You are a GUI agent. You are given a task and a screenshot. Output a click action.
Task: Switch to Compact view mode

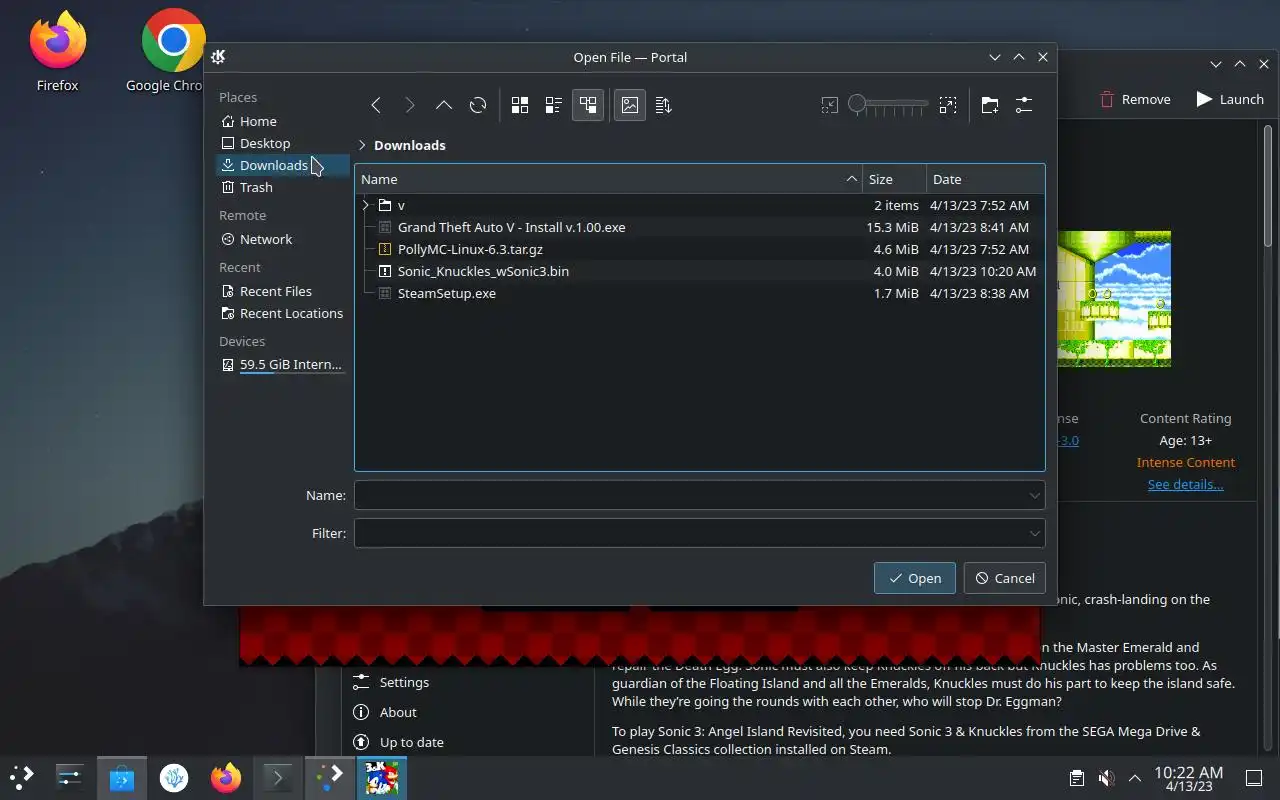[x=554, y=105]
